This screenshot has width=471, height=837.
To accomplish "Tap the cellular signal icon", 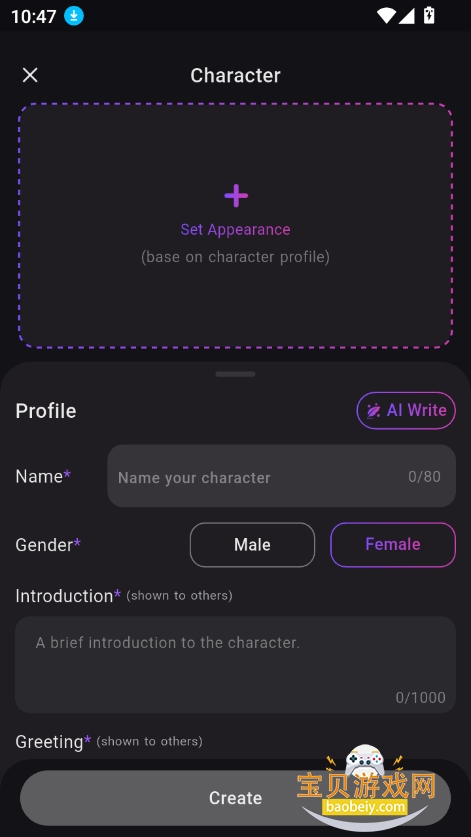I will (x=407, y=15).
